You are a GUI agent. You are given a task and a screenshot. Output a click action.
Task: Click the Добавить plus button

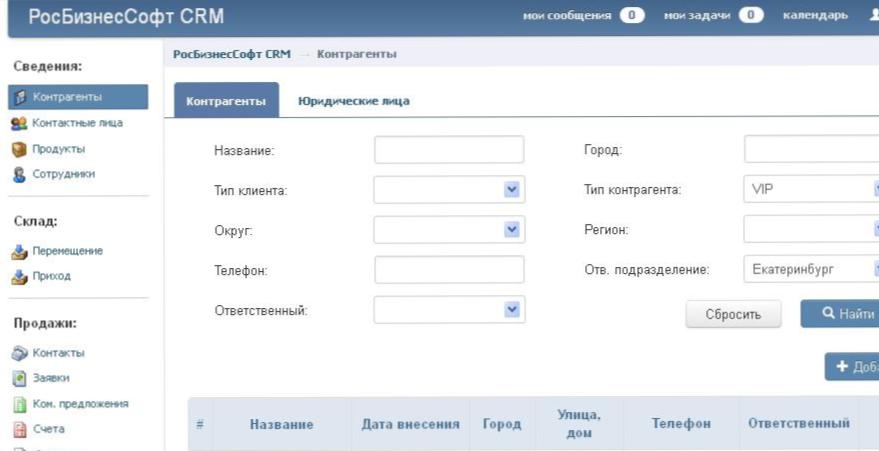(x=852, y=367)
